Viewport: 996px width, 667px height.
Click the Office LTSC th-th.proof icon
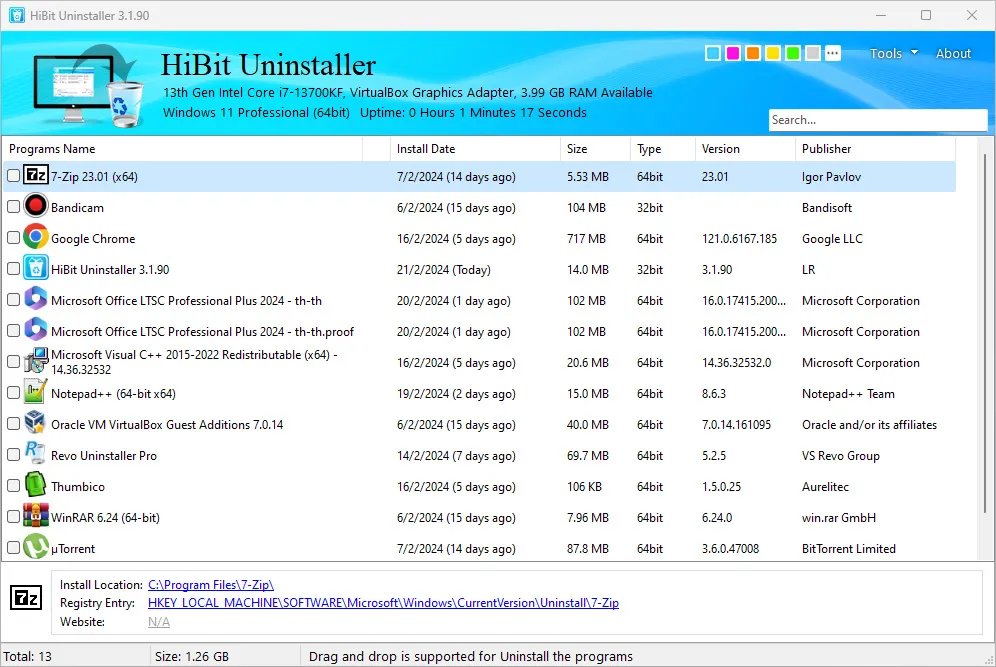click(x=36, y=330)
